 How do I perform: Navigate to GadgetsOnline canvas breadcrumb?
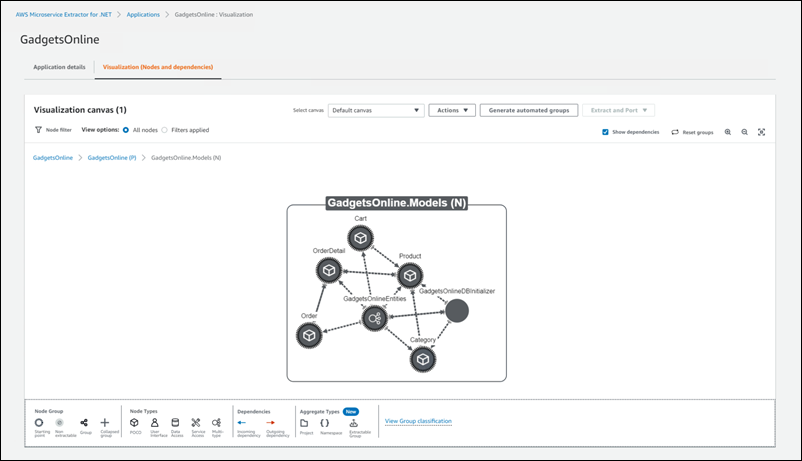tap(53, 158)
